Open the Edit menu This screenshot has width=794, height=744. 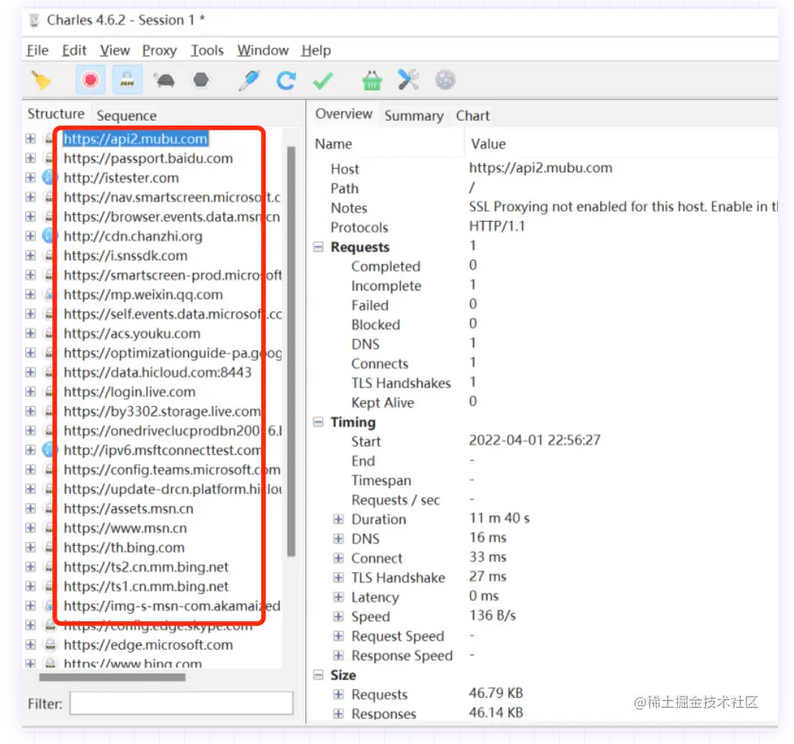(74, 51)
